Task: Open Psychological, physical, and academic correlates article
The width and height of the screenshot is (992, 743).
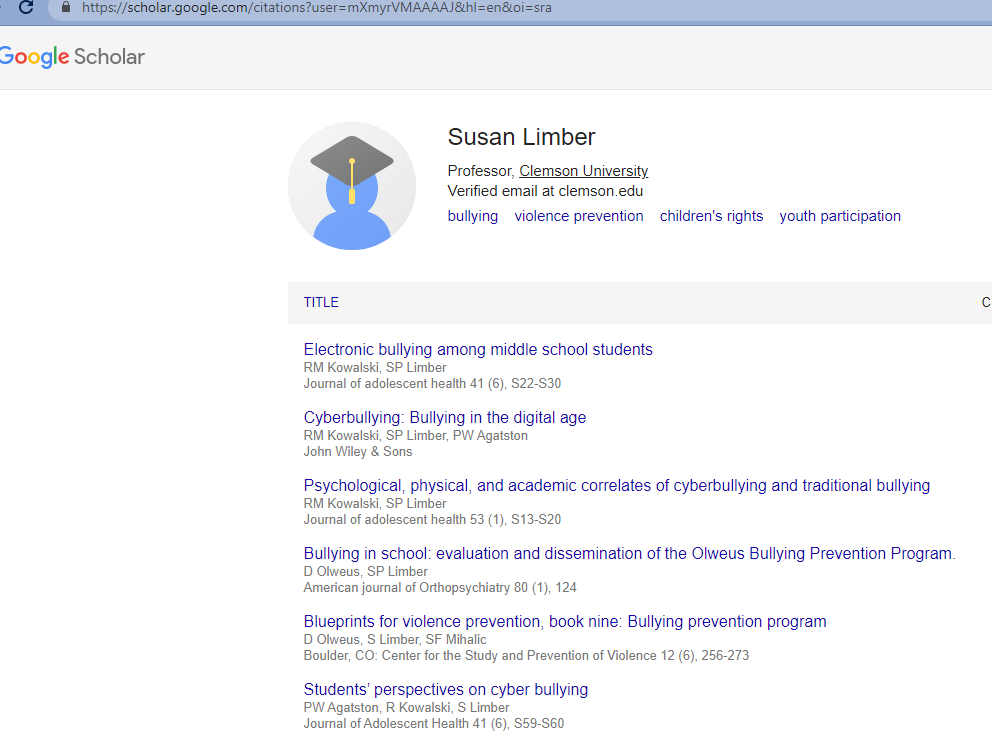Action: (x=616, y=485)
